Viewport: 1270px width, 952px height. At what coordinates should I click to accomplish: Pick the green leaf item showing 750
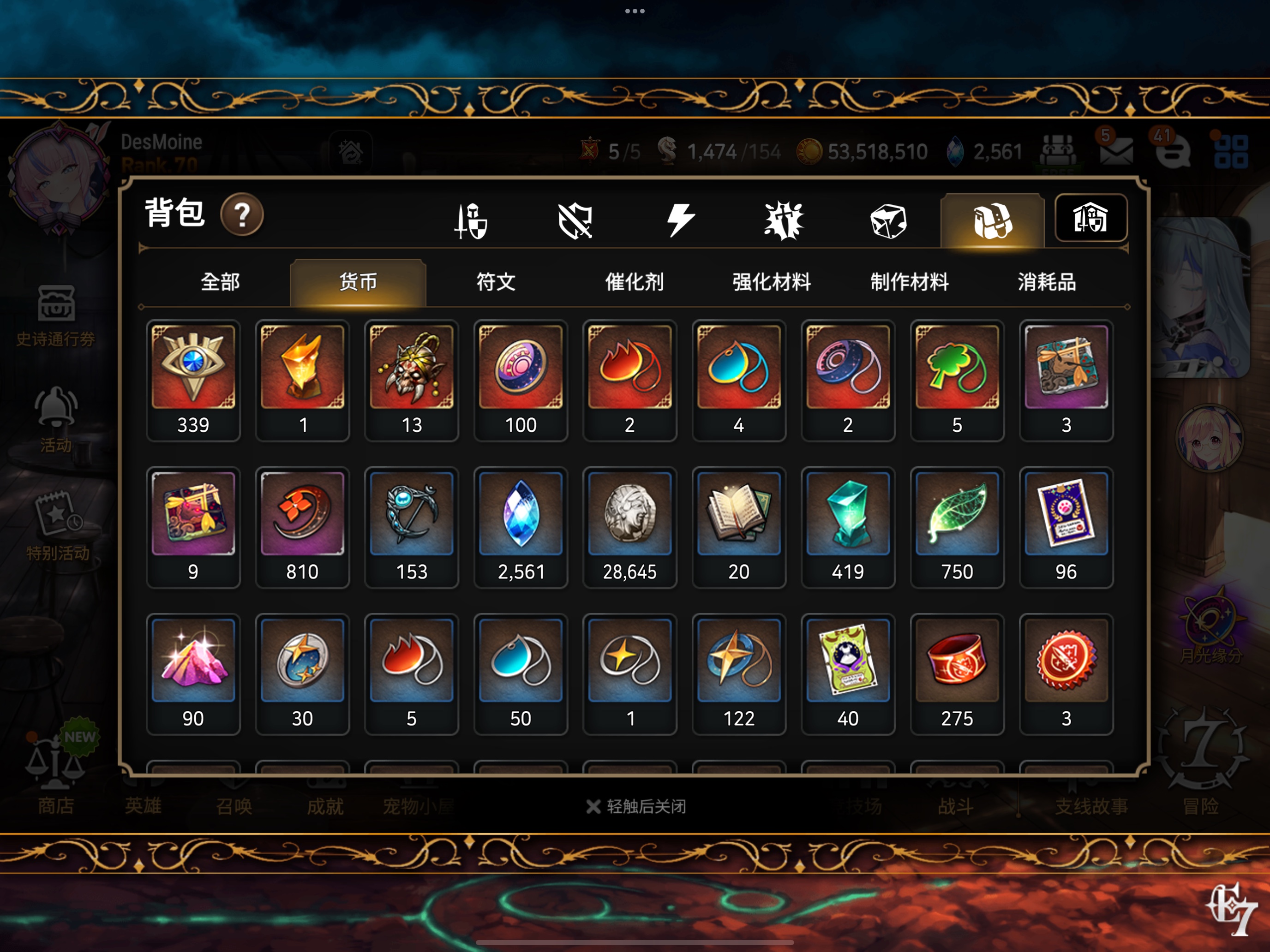coord(957,528)
